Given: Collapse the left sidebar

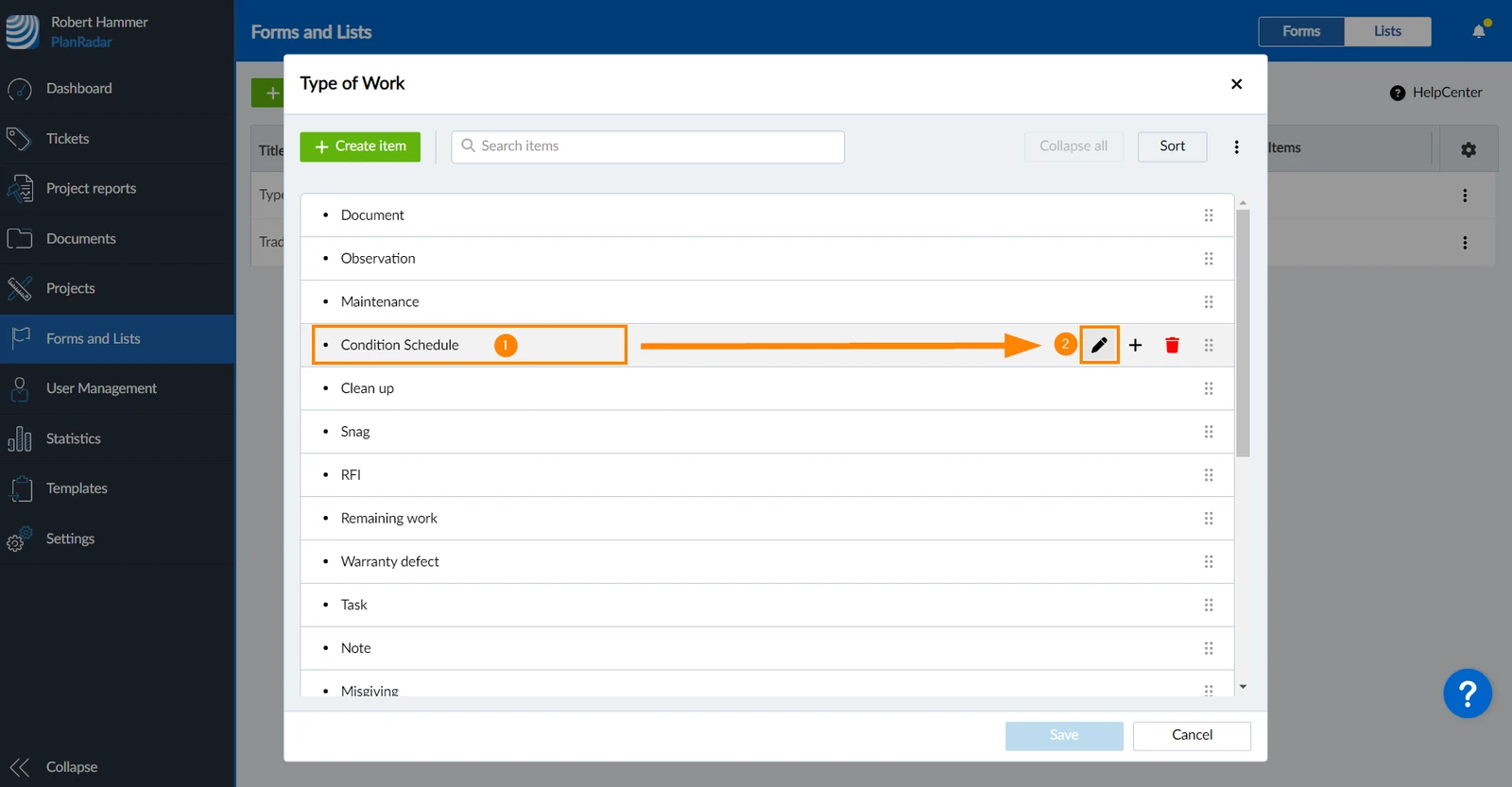Looking at the screenshot, I should pyautogui.click(x=55, y=766).
